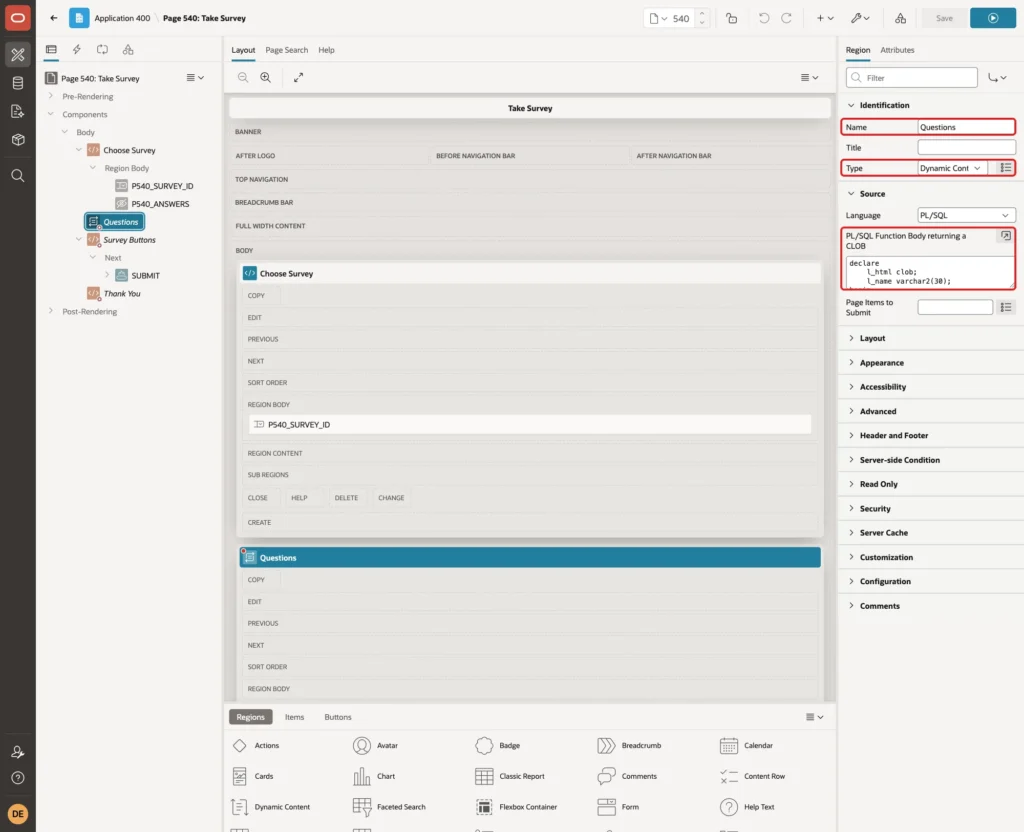
Task: Click the Oracle APEX home logo
Action: point(18,18)
